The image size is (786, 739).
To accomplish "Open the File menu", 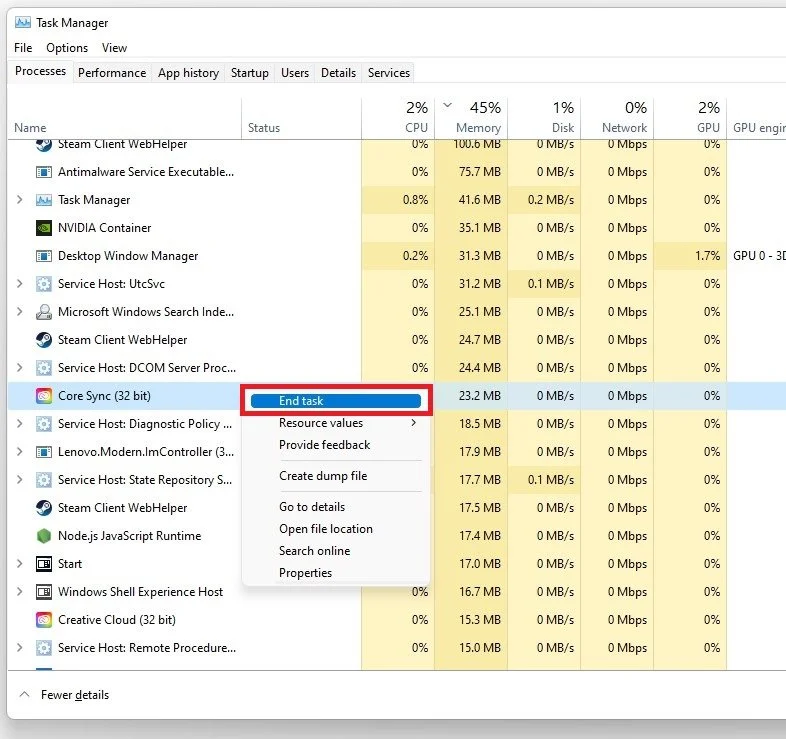I will (x=23, y=48).
